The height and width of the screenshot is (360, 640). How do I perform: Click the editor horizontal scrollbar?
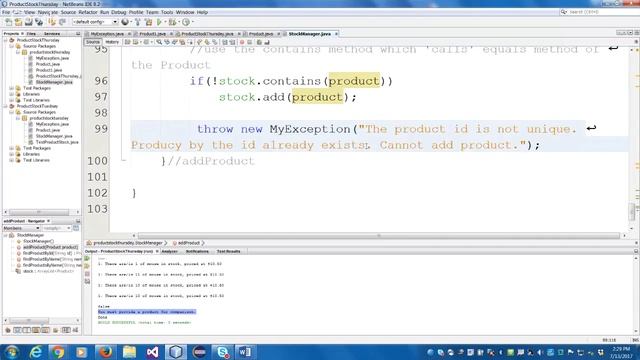(380, 236)
